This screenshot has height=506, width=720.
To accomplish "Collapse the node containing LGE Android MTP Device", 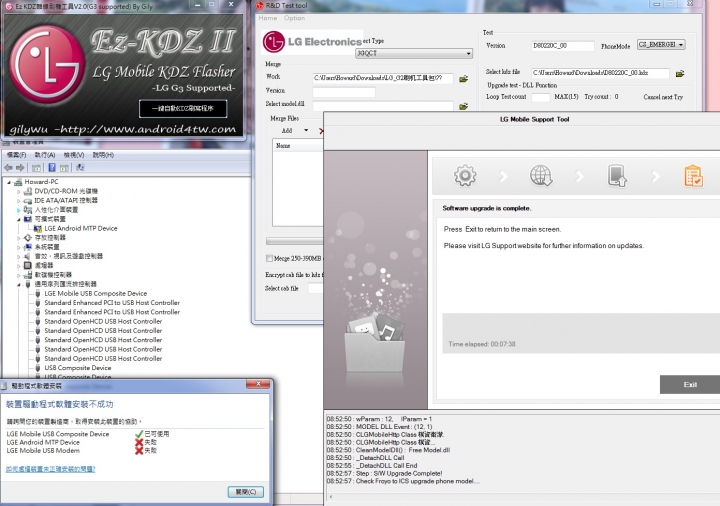I will coord(19,219).
